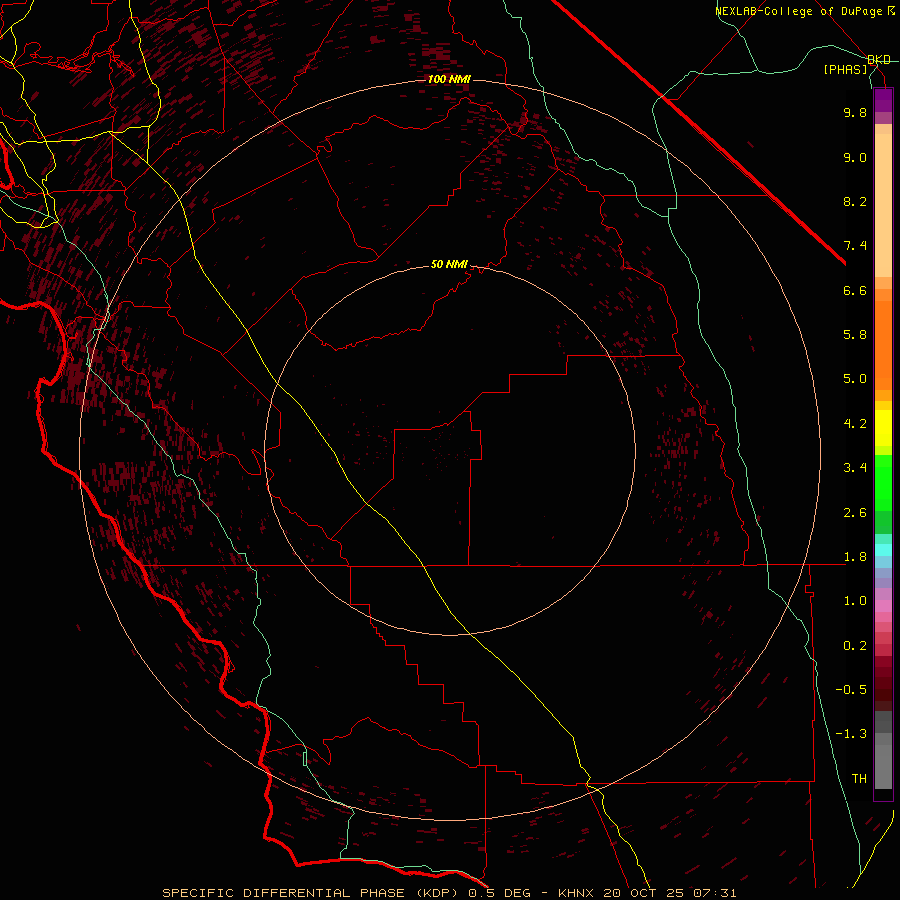This screenshot has width=900, height=900.
Task: Select the 5.8 legend value
Action: pos(855,335)
